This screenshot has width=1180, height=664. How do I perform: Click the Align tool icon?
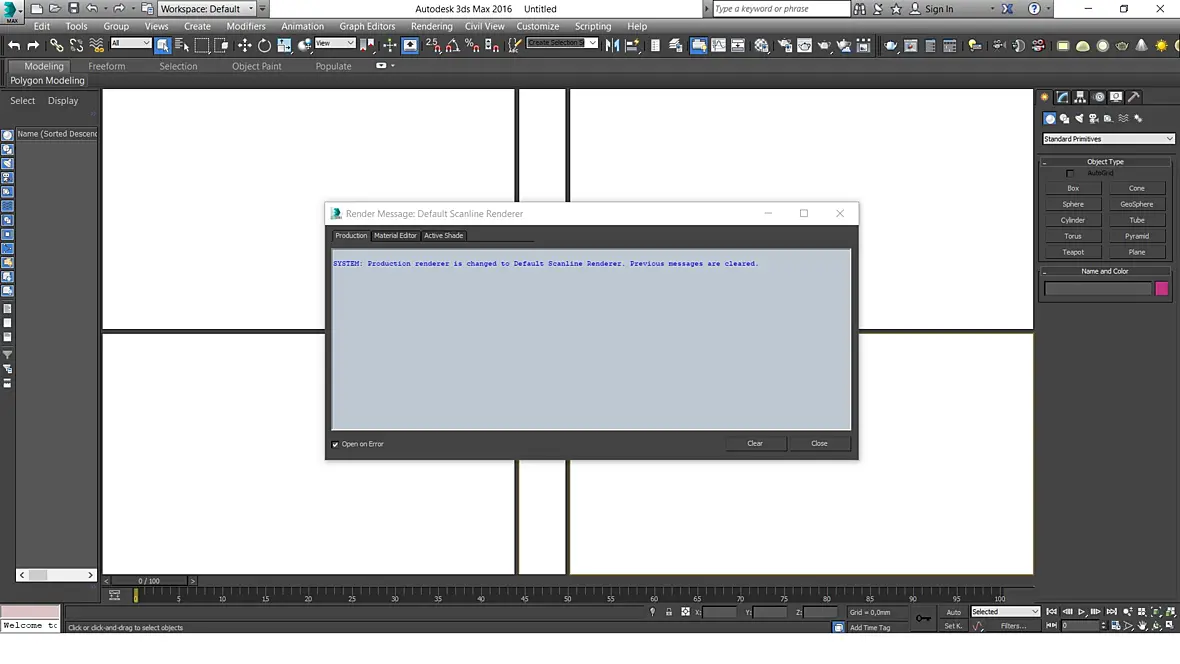tap(632, 46)
